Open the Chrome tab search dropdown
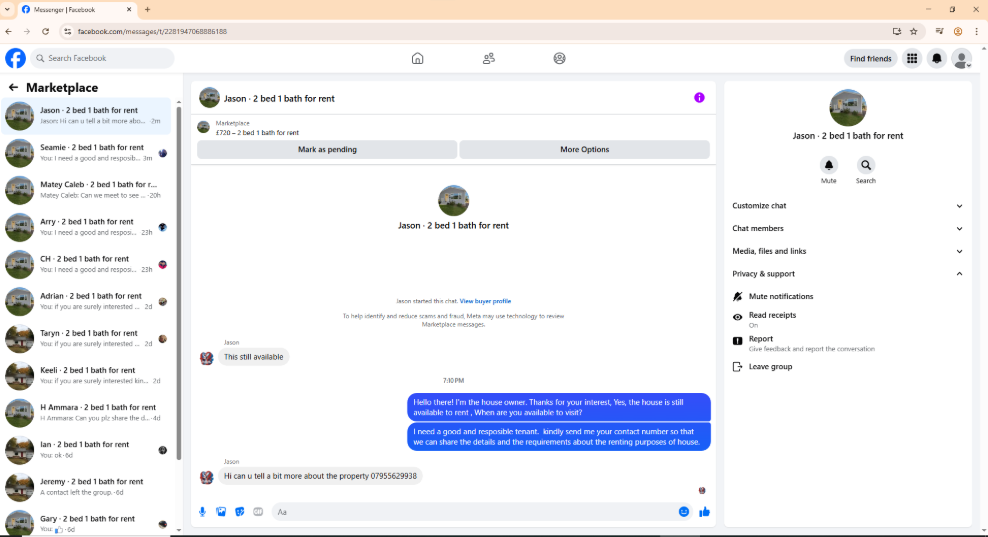Image resolution: width=988 pixels, height=537 pixels. click(x=8, y=9)
